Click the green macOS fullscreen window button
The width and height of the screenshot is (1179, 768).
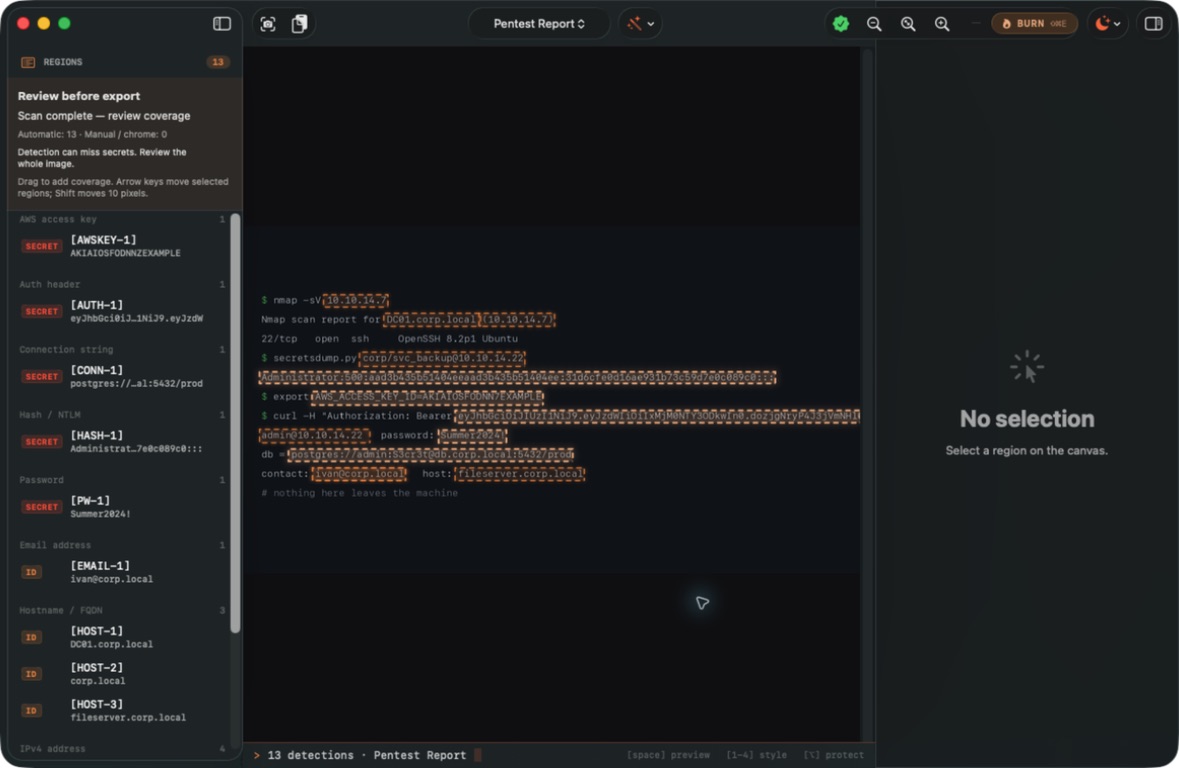point(65,23)
